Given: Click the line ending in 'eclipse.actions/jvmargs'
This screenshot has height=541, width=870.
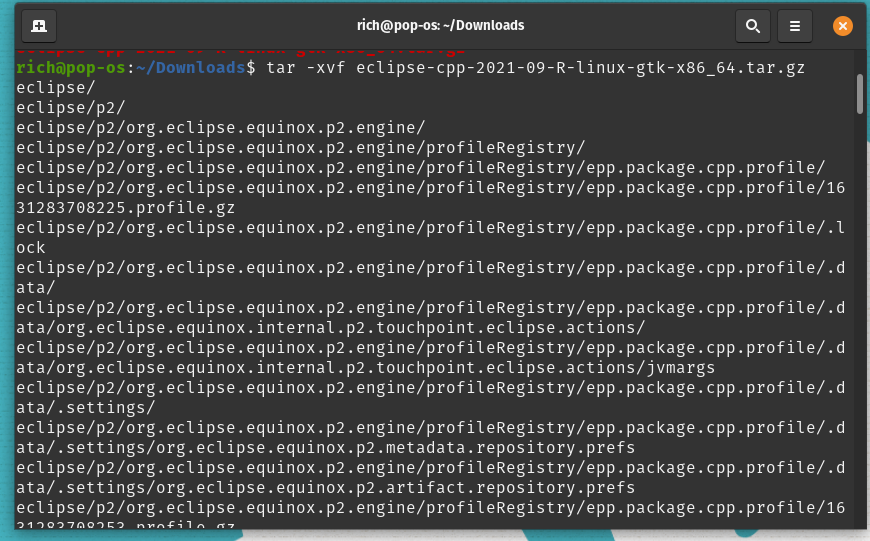Looking at the screenshot, I should [x=365, y=368].
